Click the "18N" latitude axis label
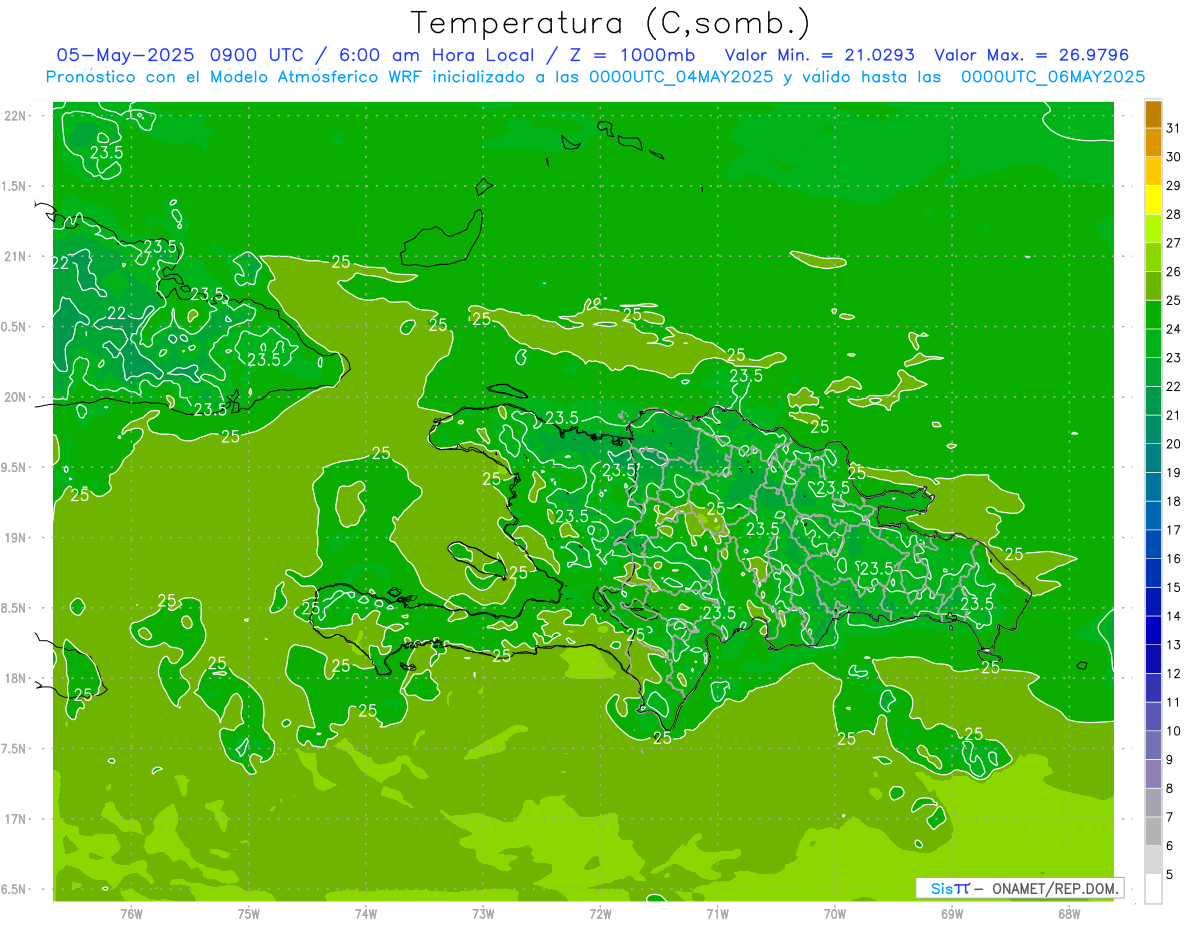1200x927 pixels. click(x=15, y=678)
